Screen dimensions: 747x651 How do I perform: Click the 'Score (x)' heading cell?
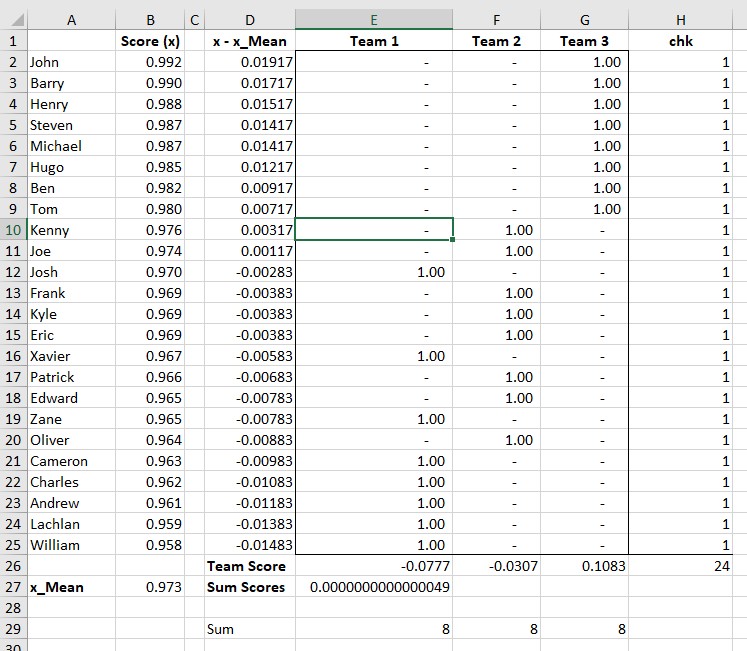[150, 41]
